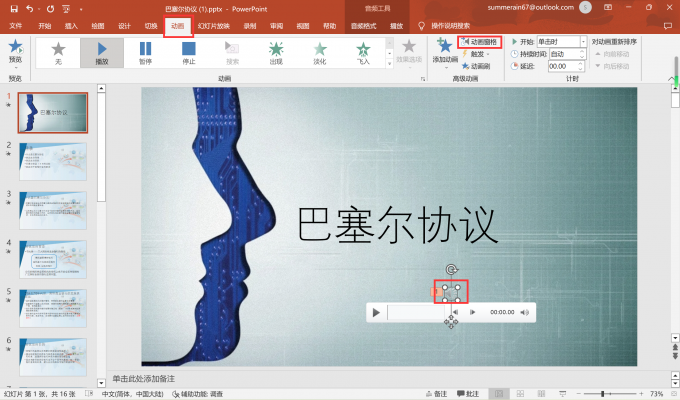Toggle the 批注 (Comments) status bar button

click(x=468, y=393)
